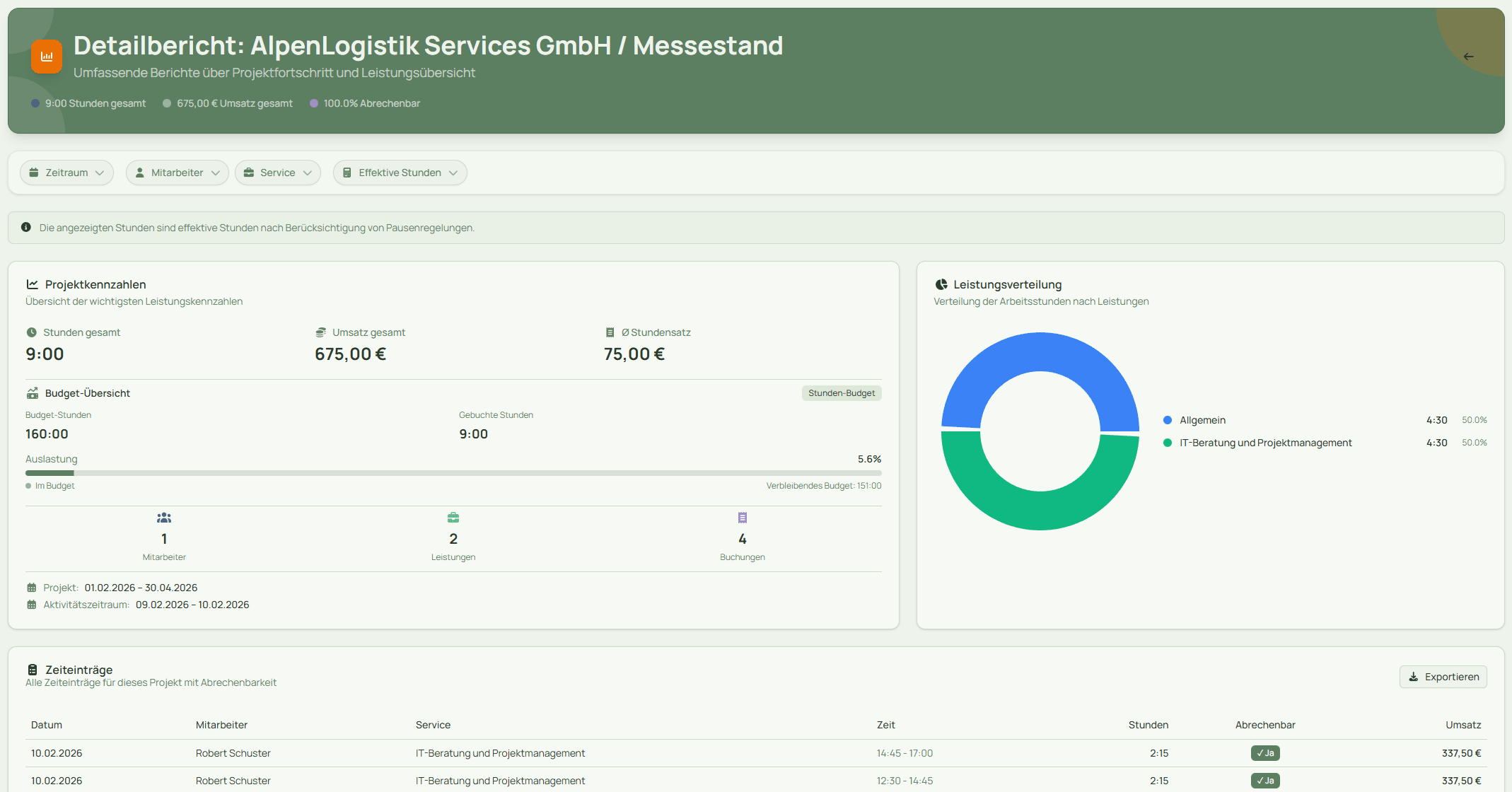Go back using the header arrow
Screen dimensions: 1512x792
click(1469, 57)
